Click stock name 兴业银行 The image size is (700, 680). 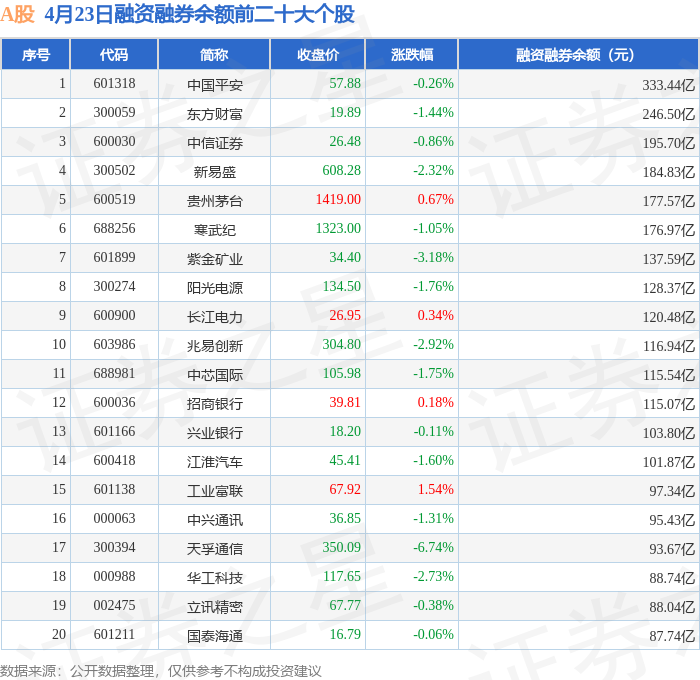[x=215, y=433]
